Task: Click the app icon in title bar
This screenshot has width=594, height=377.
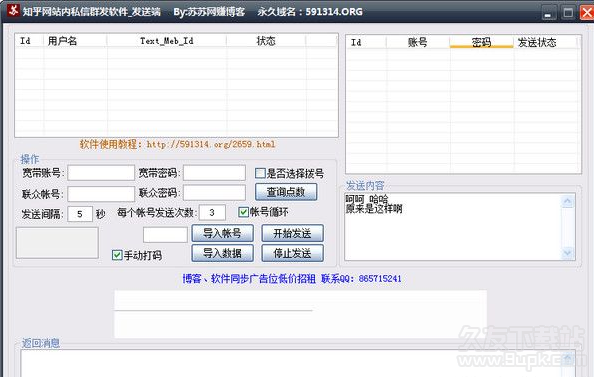Action: (13, 11)
